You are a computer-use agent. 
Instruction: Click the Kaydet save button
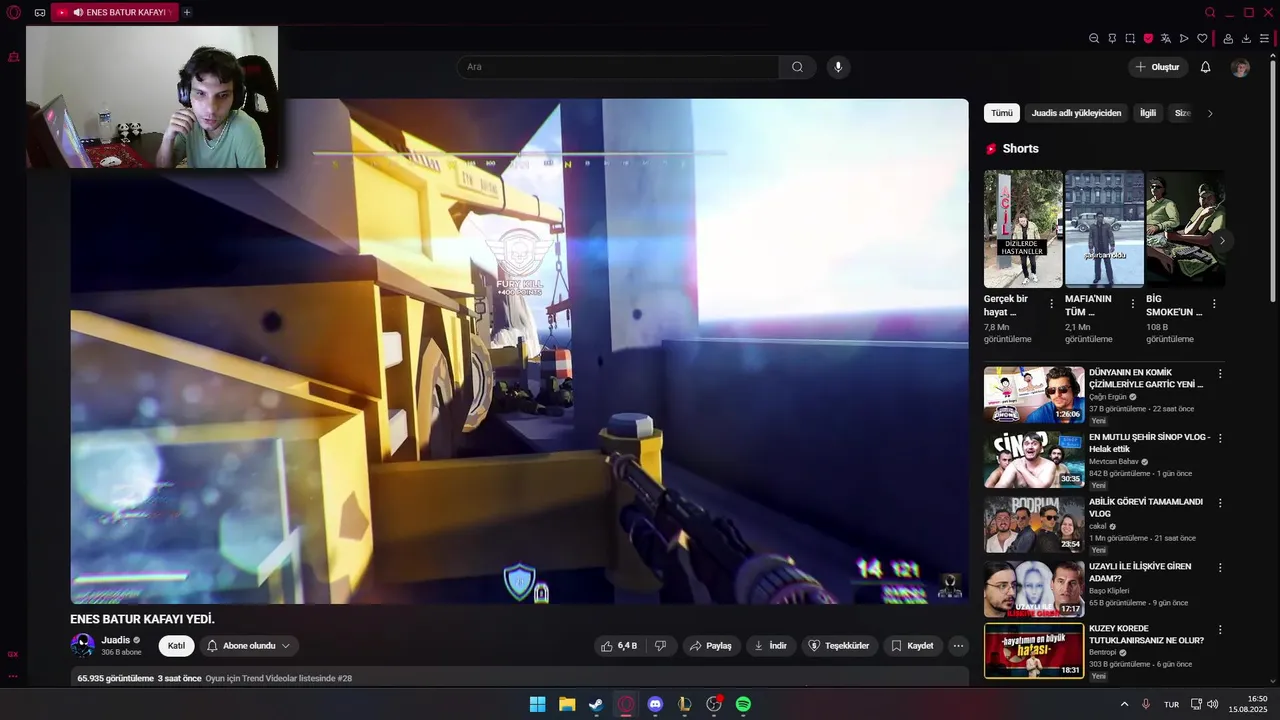tap(912, 646)
